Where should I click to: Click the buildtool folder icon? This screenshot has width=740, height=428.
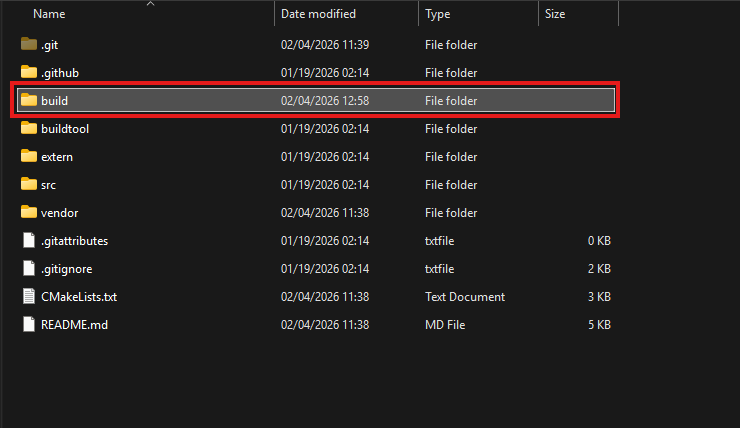click(x=28, y=129)
